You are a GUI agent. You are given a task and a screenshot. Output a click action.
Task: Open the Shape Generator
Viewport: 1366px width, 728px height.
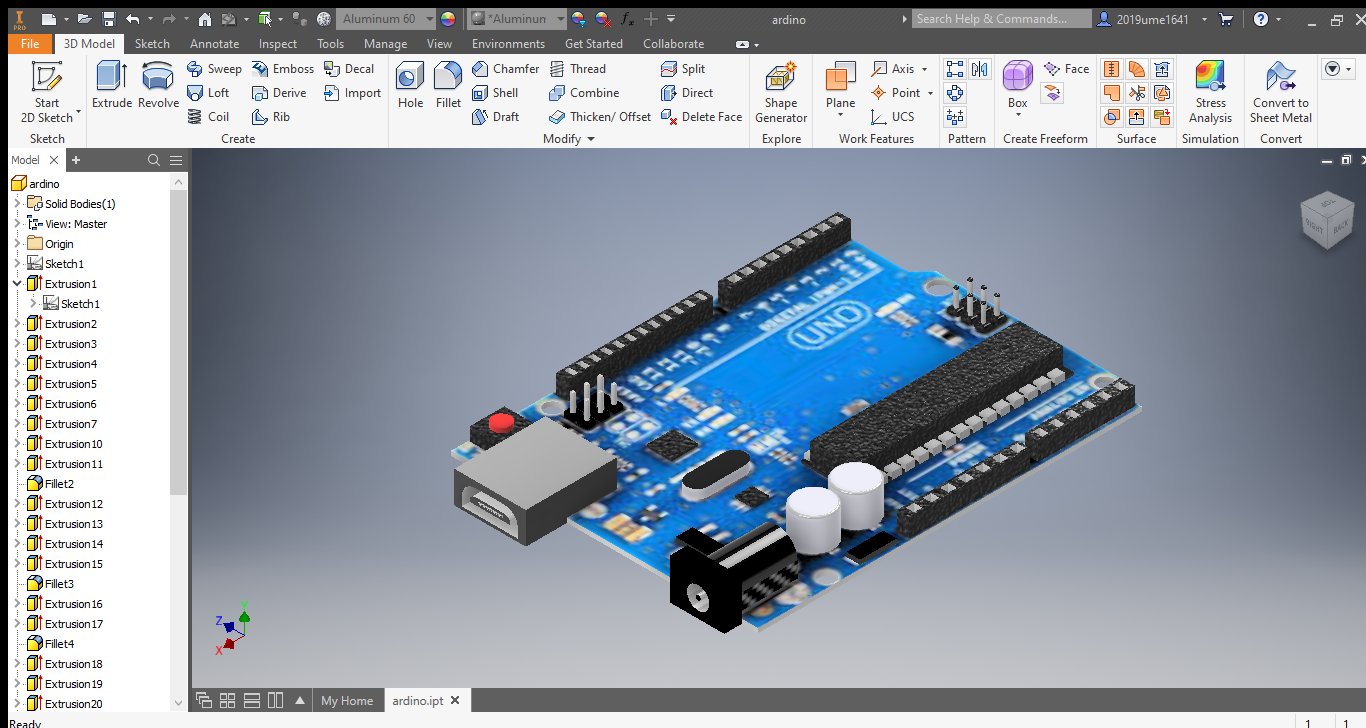[x=781, y=92]
